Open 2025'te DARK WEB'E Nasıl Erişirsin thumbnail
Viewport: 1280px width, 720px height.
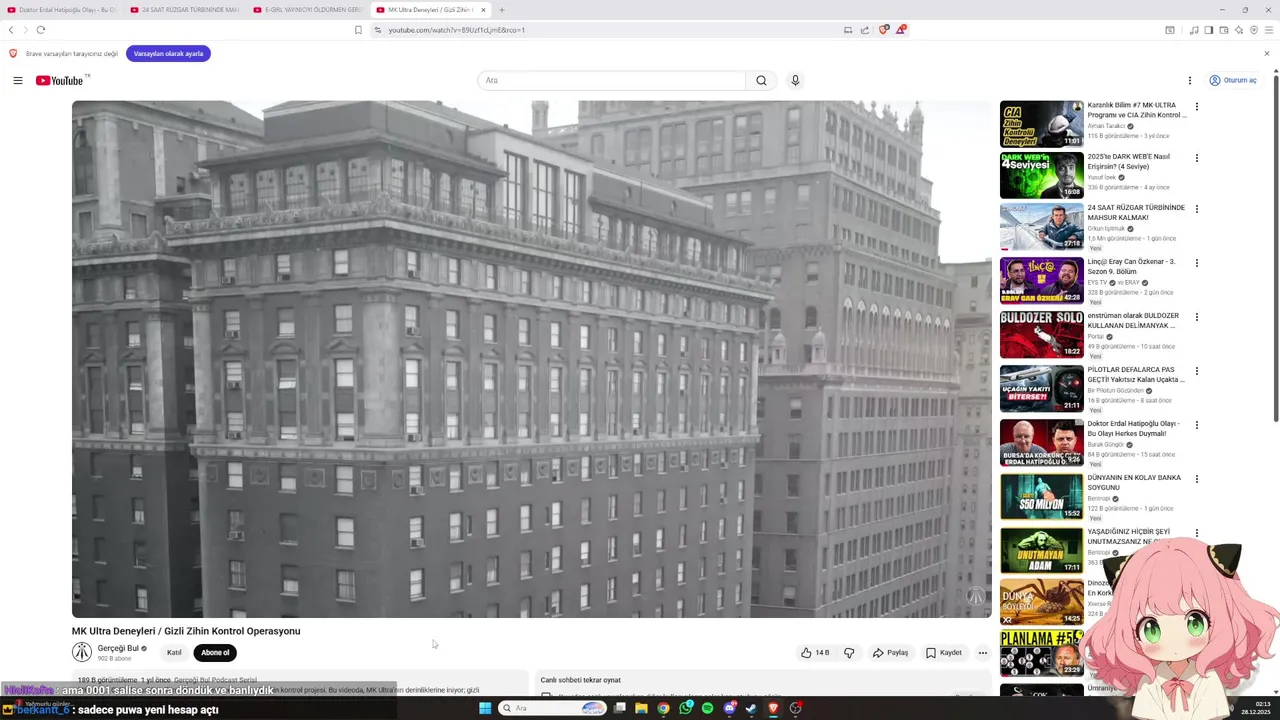tap(1041, 175)
